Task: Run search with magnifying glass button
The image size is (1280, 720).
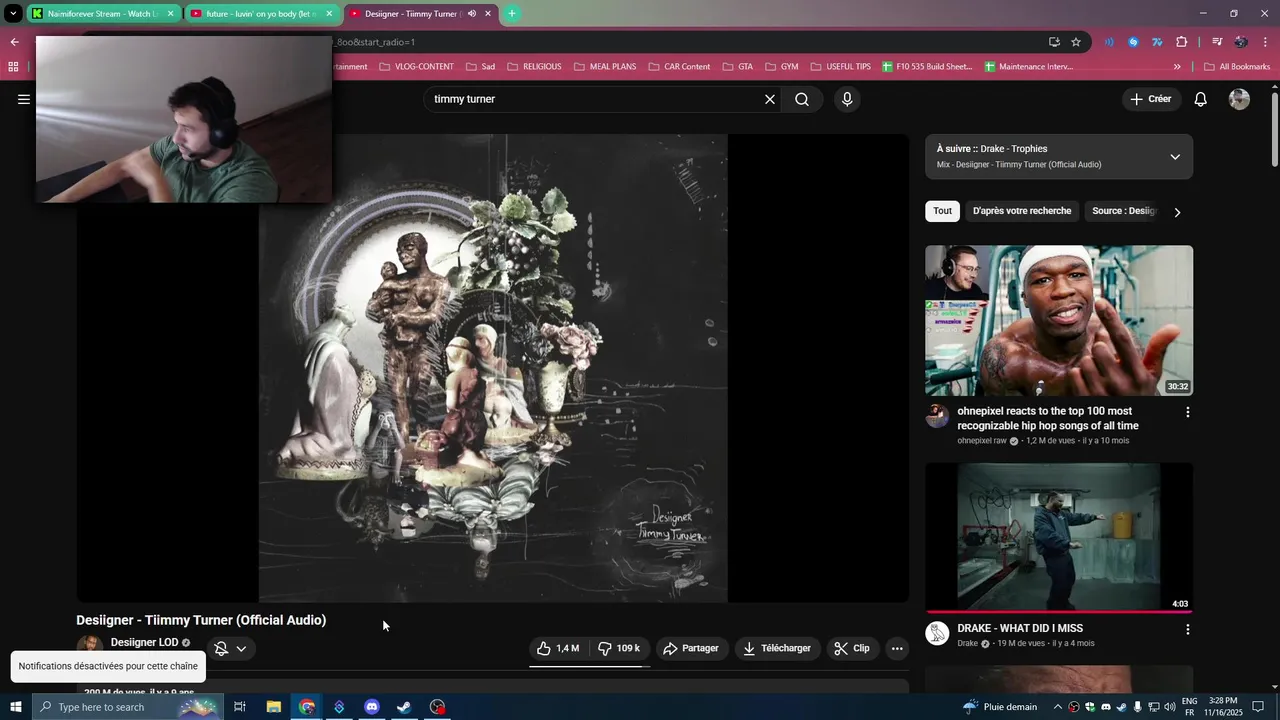Action: pyautogui.click(x=802, y=99)
